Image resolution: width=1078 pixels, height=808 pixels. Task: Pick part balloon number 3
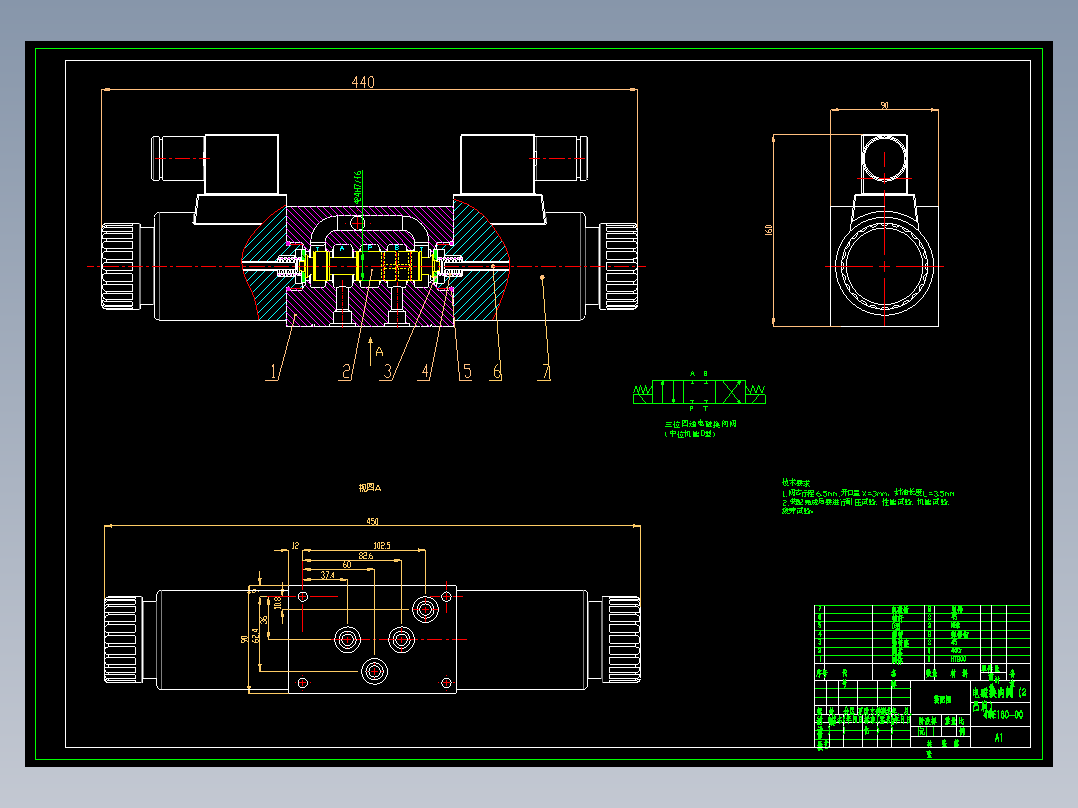[388, 372]
